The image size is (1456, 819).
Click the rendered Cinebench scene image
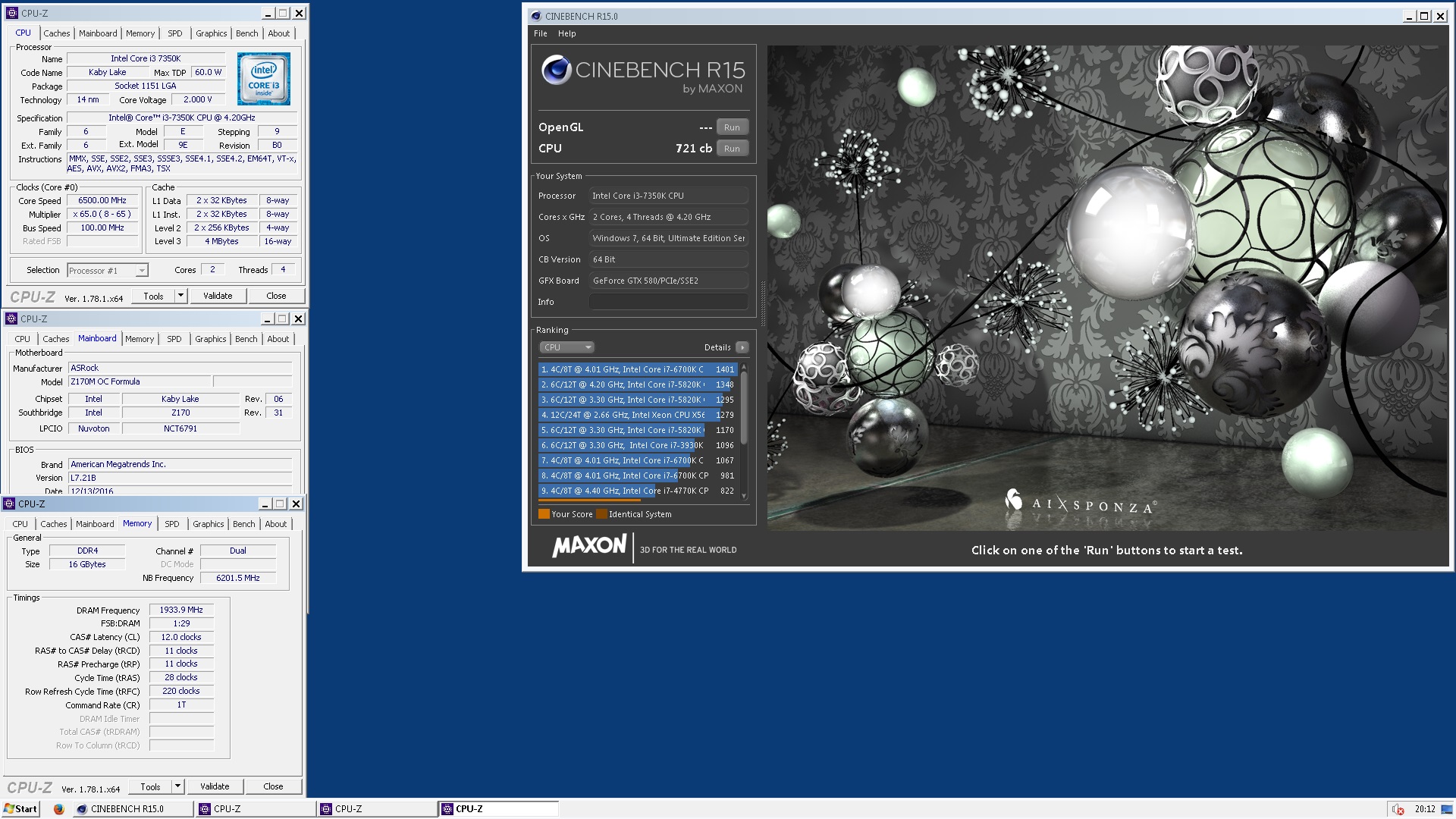(x=1107, y=288)
